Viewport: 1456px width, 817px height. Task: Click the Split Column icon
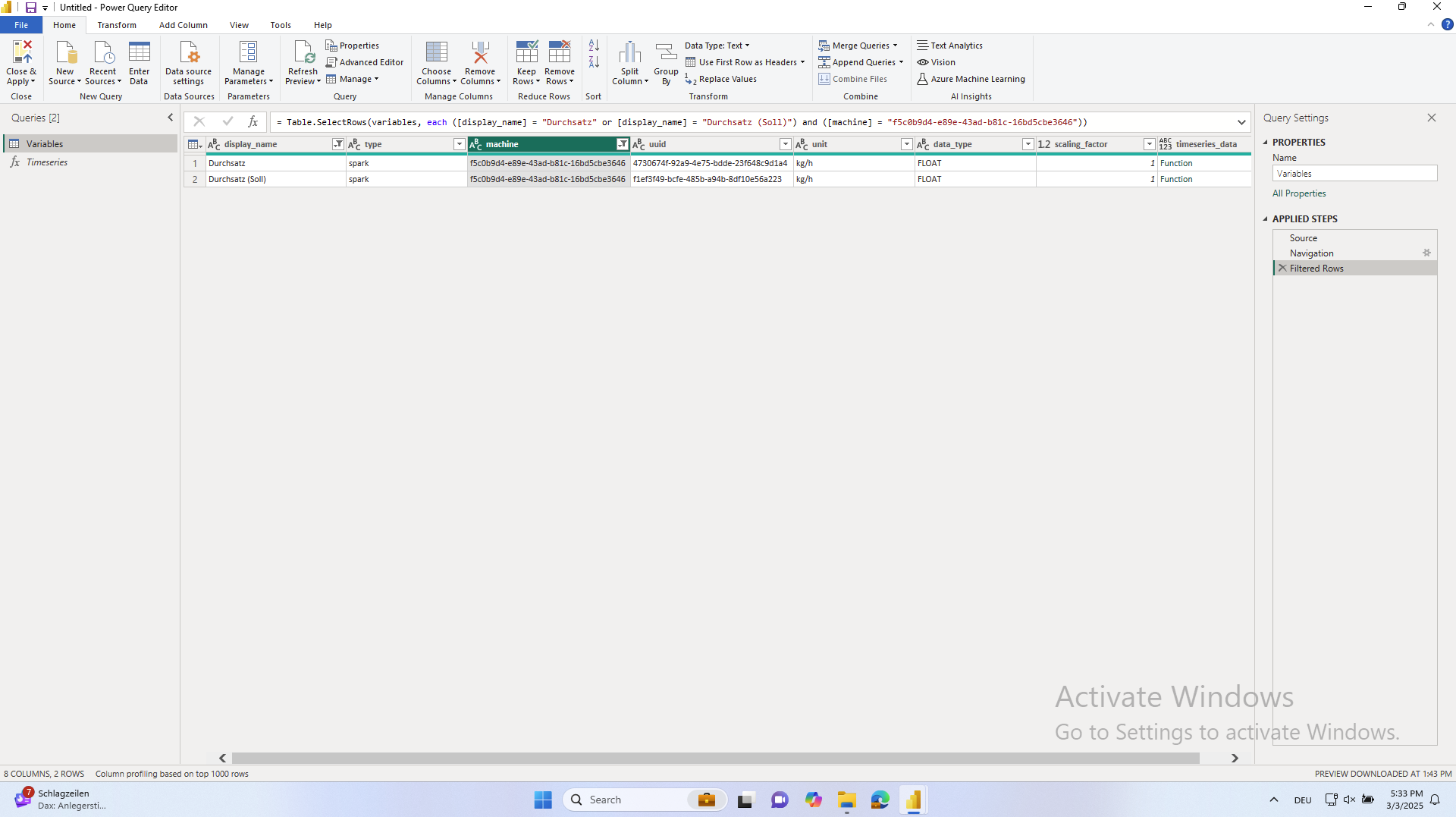(x=629, y=53)
